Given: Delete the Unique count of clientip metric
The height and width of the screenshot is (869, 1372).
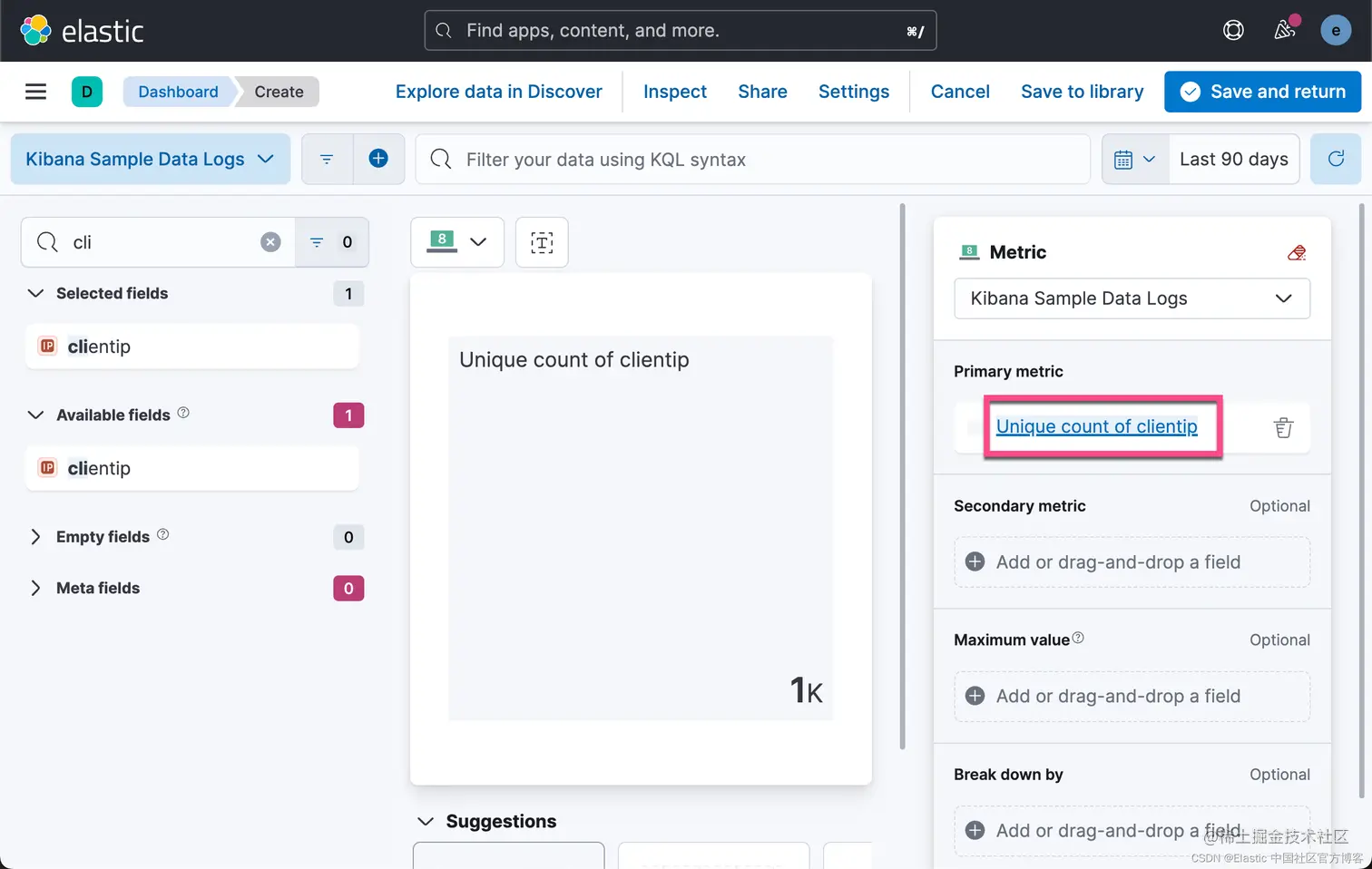Looking at the screenshot, I should pos(1283,427).
